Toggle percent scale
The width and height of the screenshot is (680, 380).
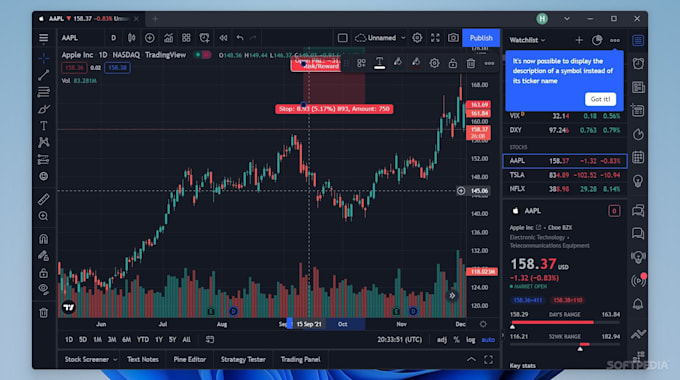(x=457, y=340)
